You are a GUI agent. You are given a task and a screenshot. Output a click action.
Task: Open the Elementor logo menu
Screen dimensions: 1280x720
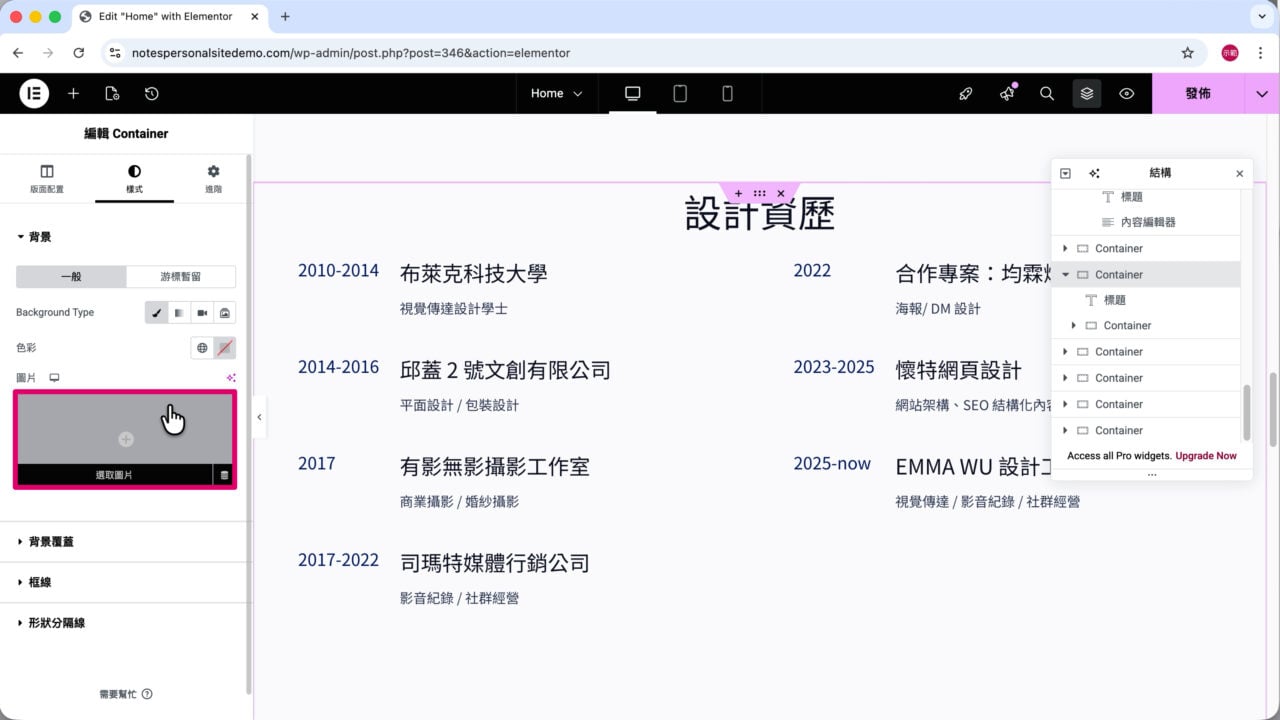(x=34, y=93)
